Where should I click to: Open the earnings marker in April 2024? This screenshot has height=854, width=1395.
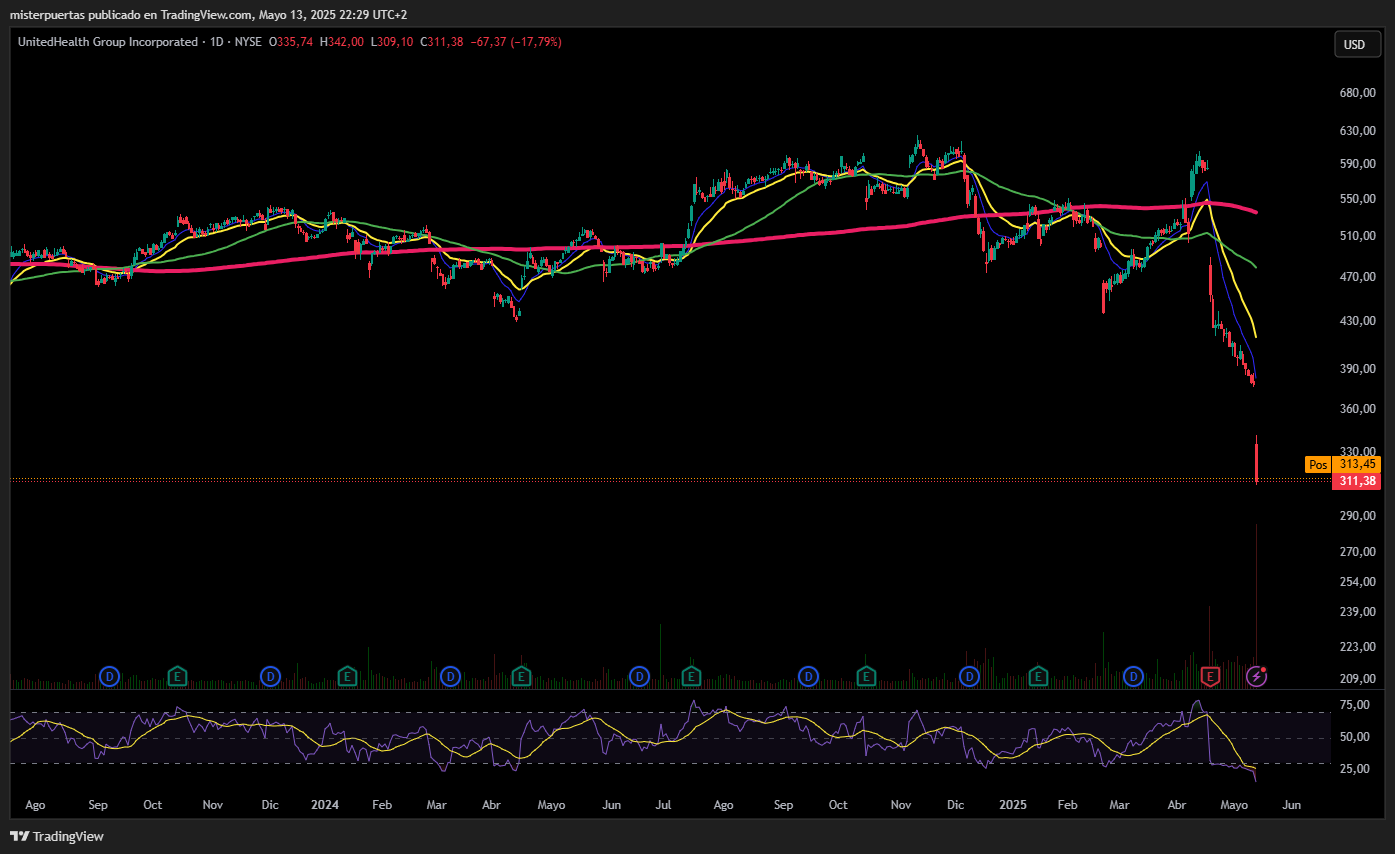[520, 677]
